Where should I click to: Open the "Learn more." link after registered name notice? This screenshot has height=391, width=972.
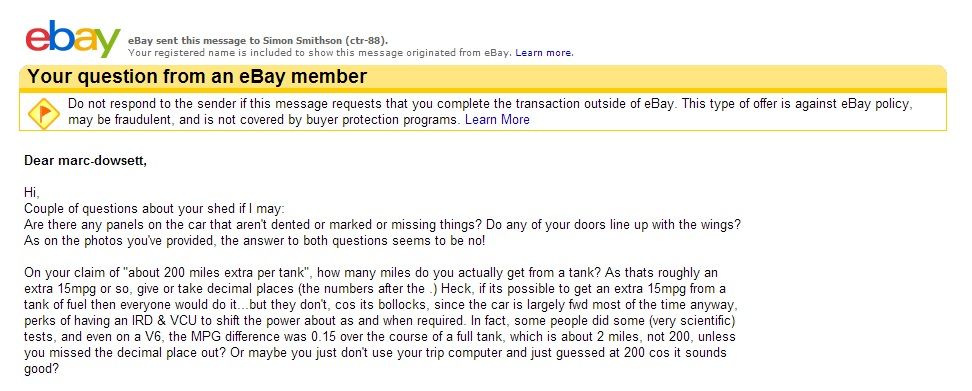[544, 53]
